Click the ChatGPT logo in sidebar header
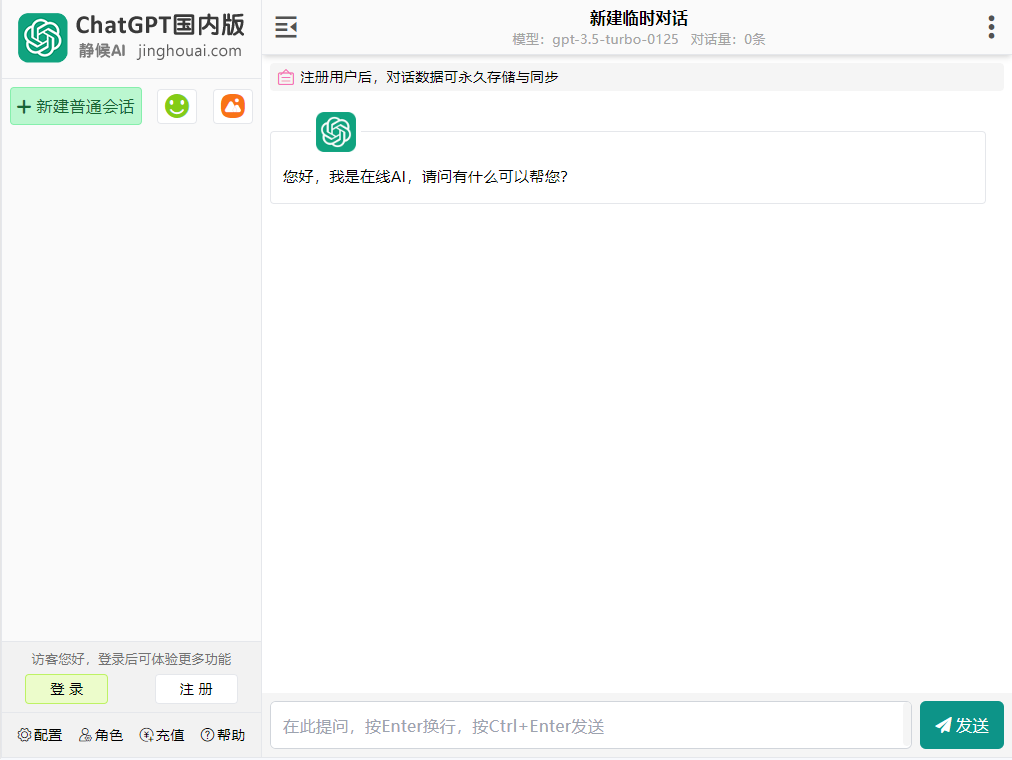 (x=43, y=37)
